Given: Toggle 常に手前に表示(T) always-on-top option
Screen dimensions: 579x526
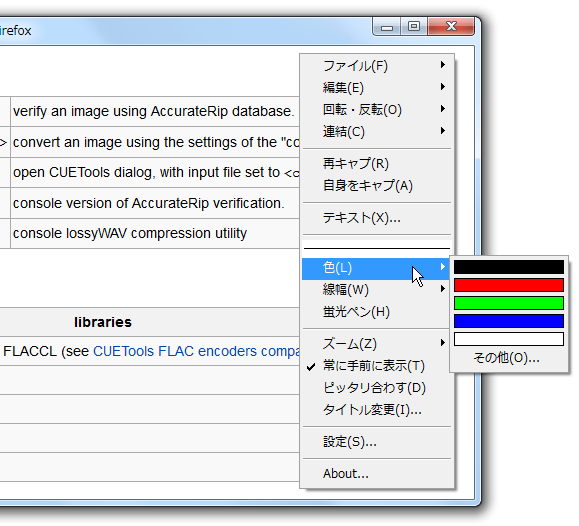Looking at the screenshot, I should [376, 366].
